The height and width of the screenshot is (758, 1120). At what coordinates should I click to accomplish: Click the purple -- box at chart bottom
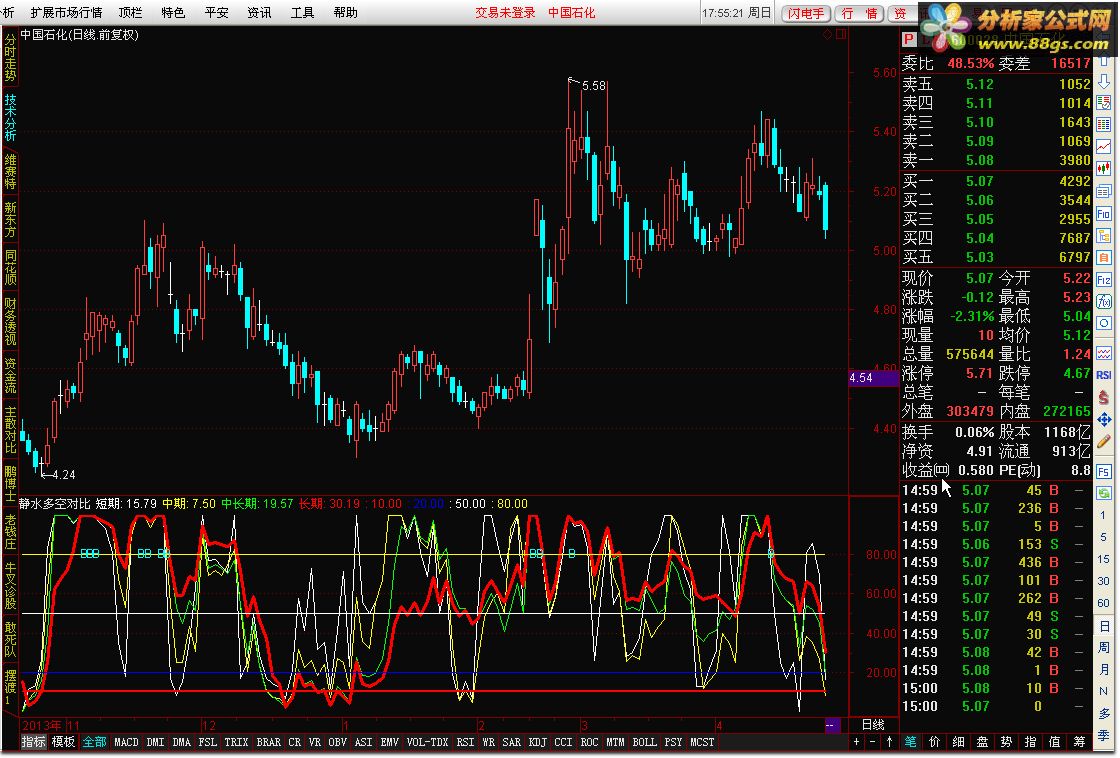(x=832, y=724)
